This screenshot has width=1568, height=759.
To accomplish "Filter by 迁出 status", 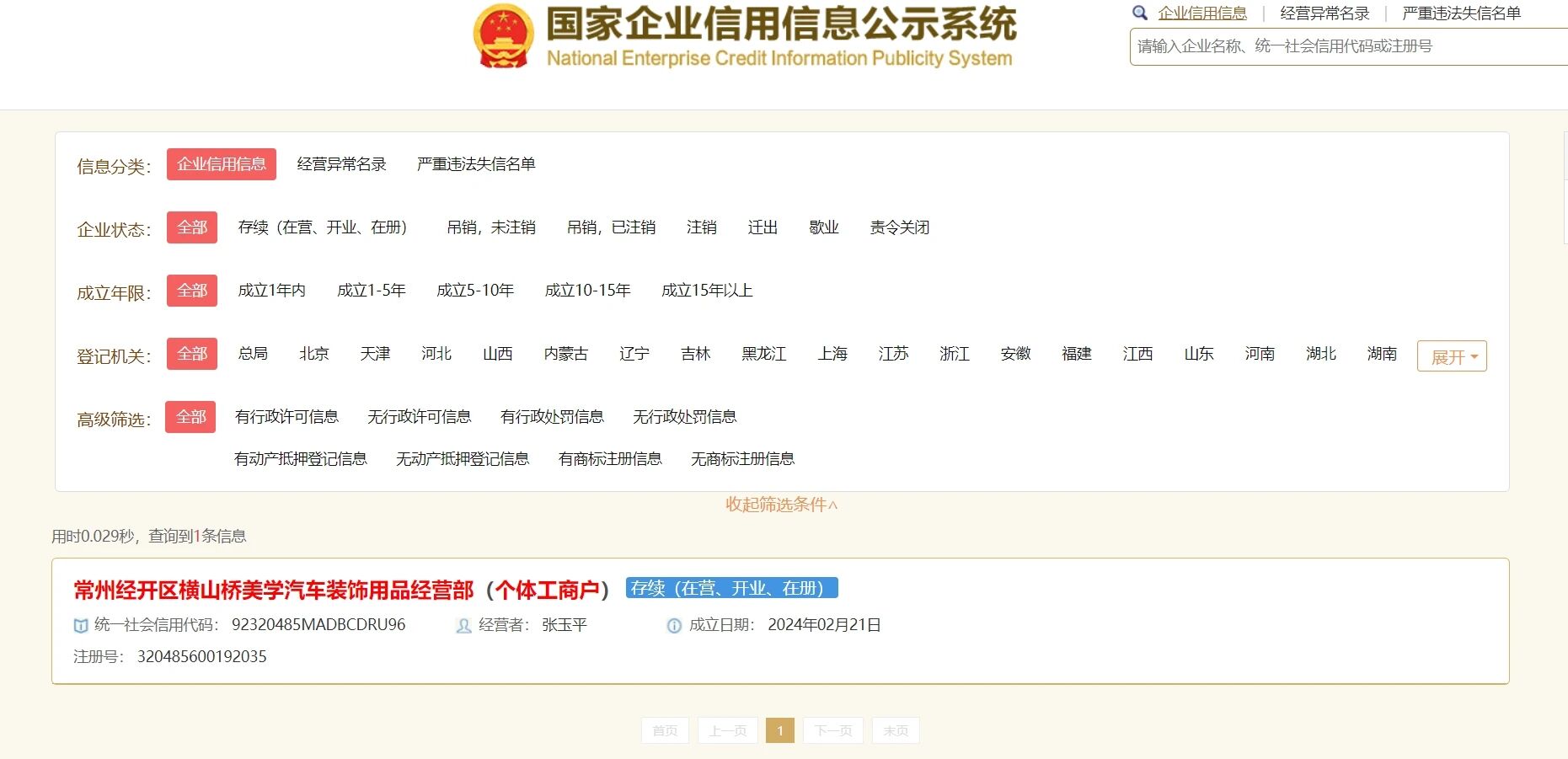I will tap(763, 227).
